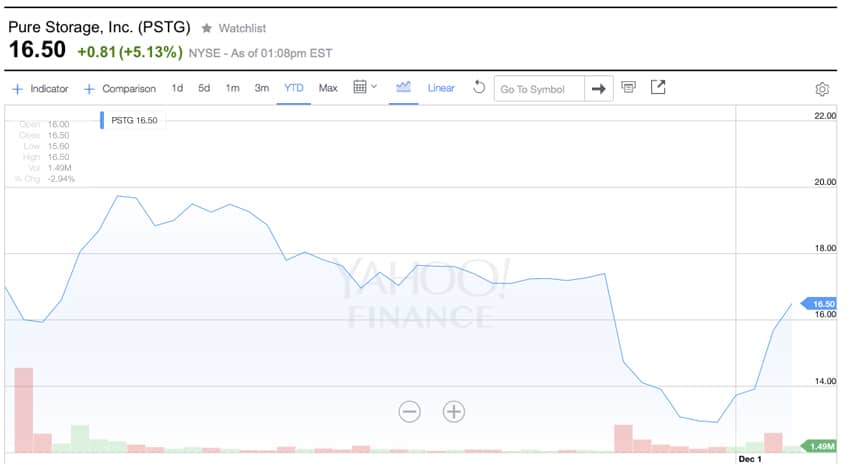Add a Comparison symbol
The height and width of the screenshot is (467, 850).
tap(119, 89)
